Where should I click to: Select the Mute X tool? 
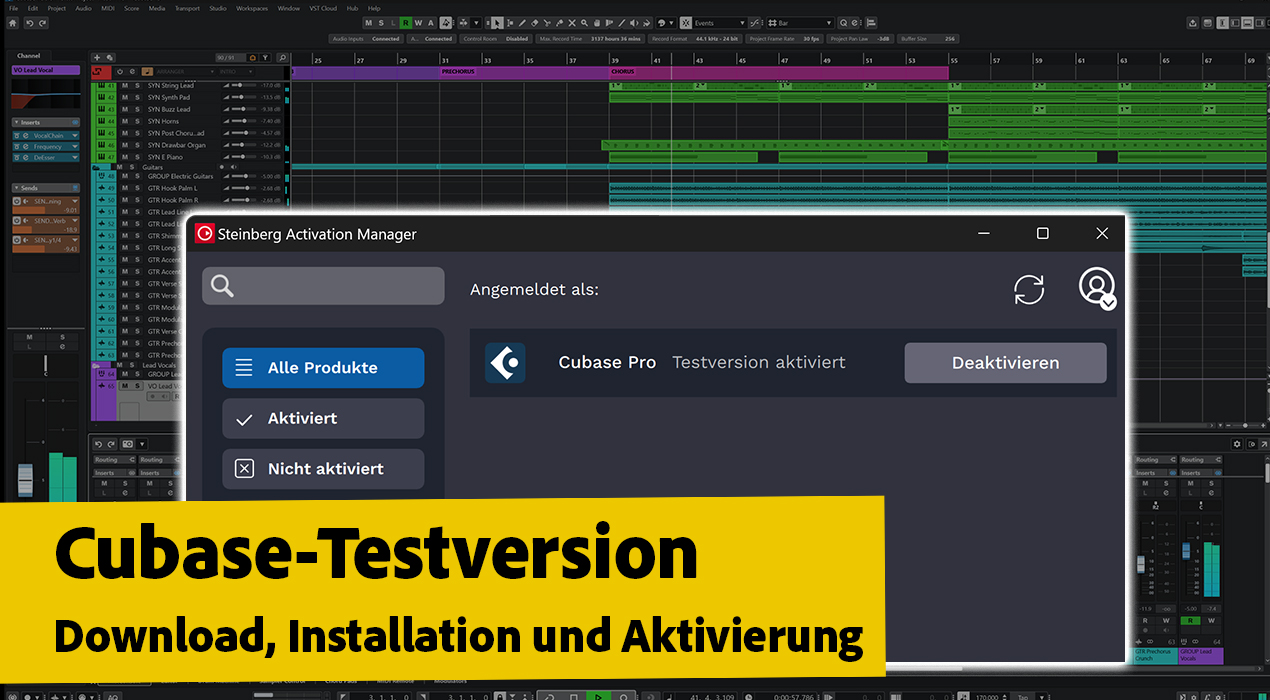(x=571, y=23)
